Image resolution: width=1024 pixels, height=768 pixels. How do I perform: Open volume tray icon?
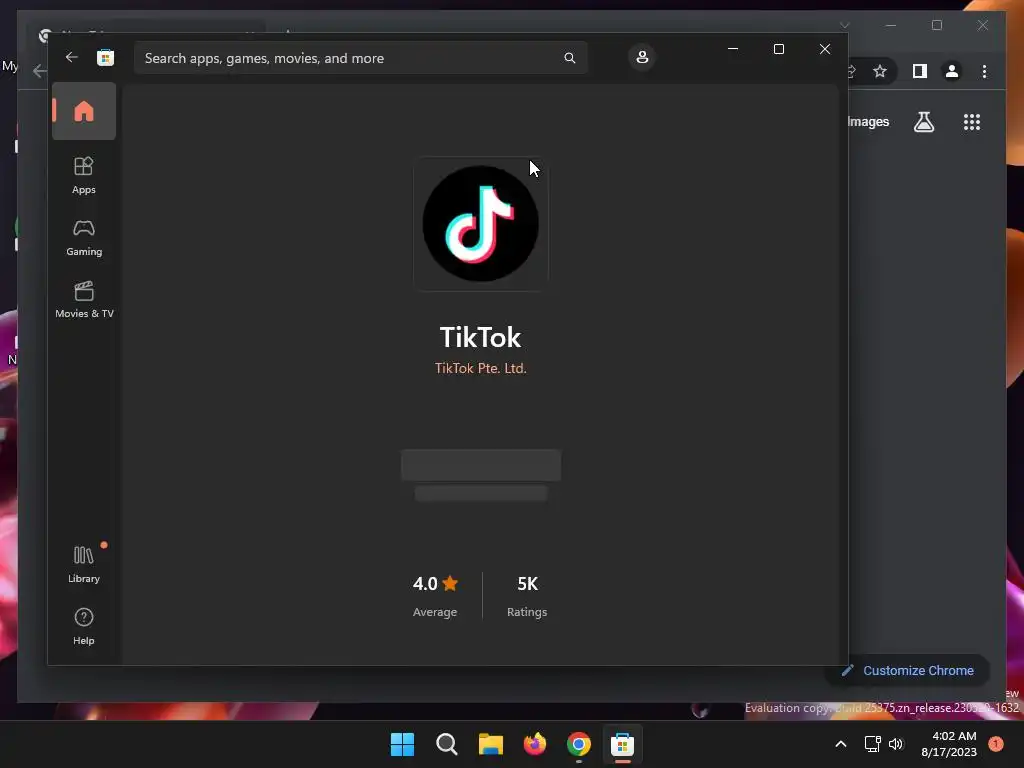[895, 744]
